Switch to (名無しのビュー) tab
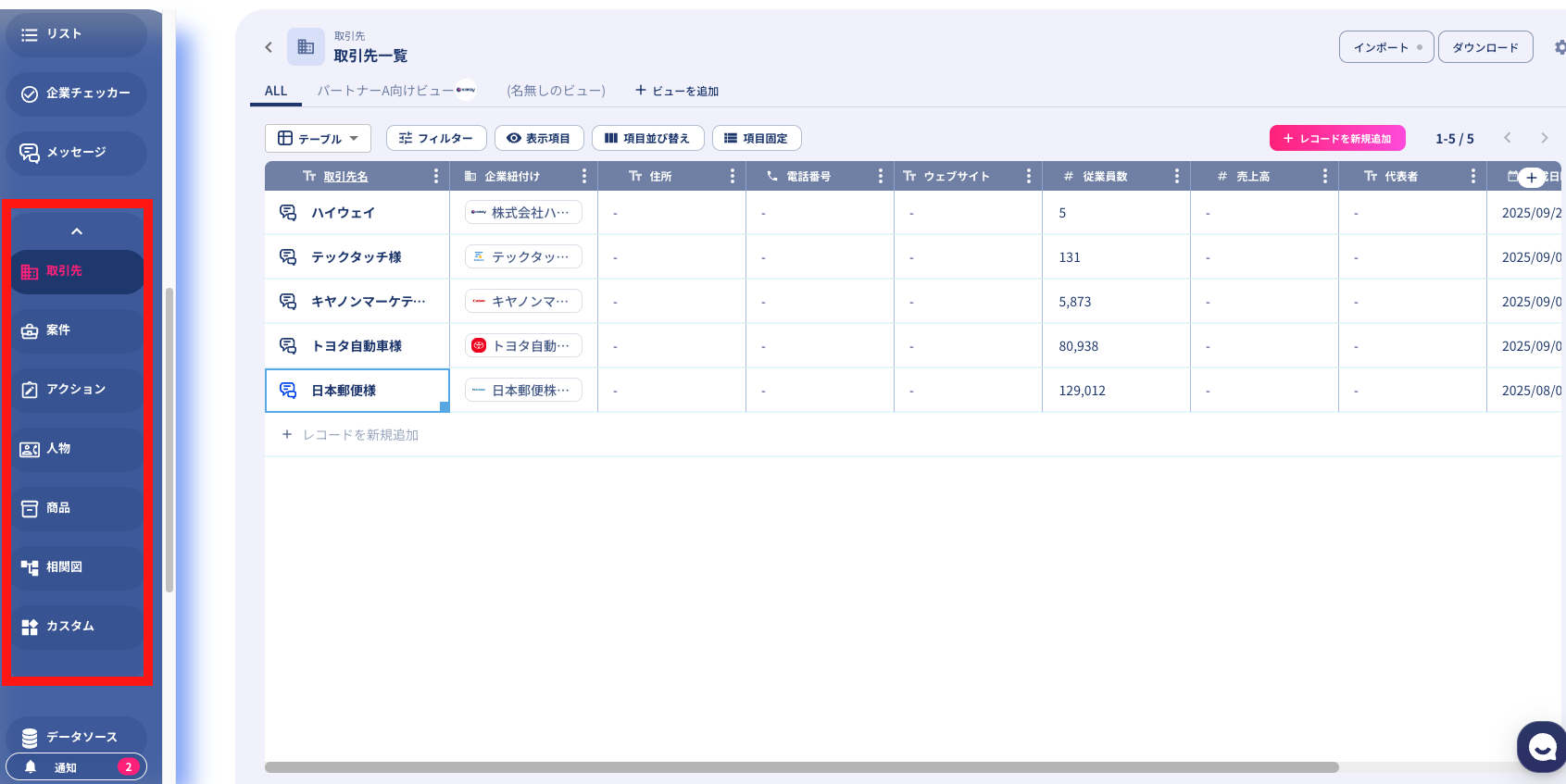 click(556, 91)
